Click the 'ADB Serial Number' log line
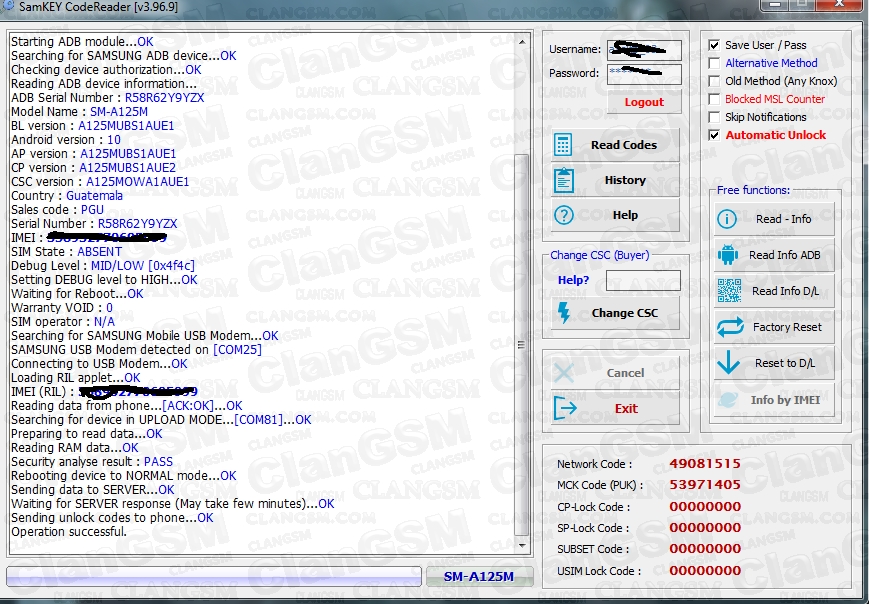 pyautogui.click(x=108, y=98)
